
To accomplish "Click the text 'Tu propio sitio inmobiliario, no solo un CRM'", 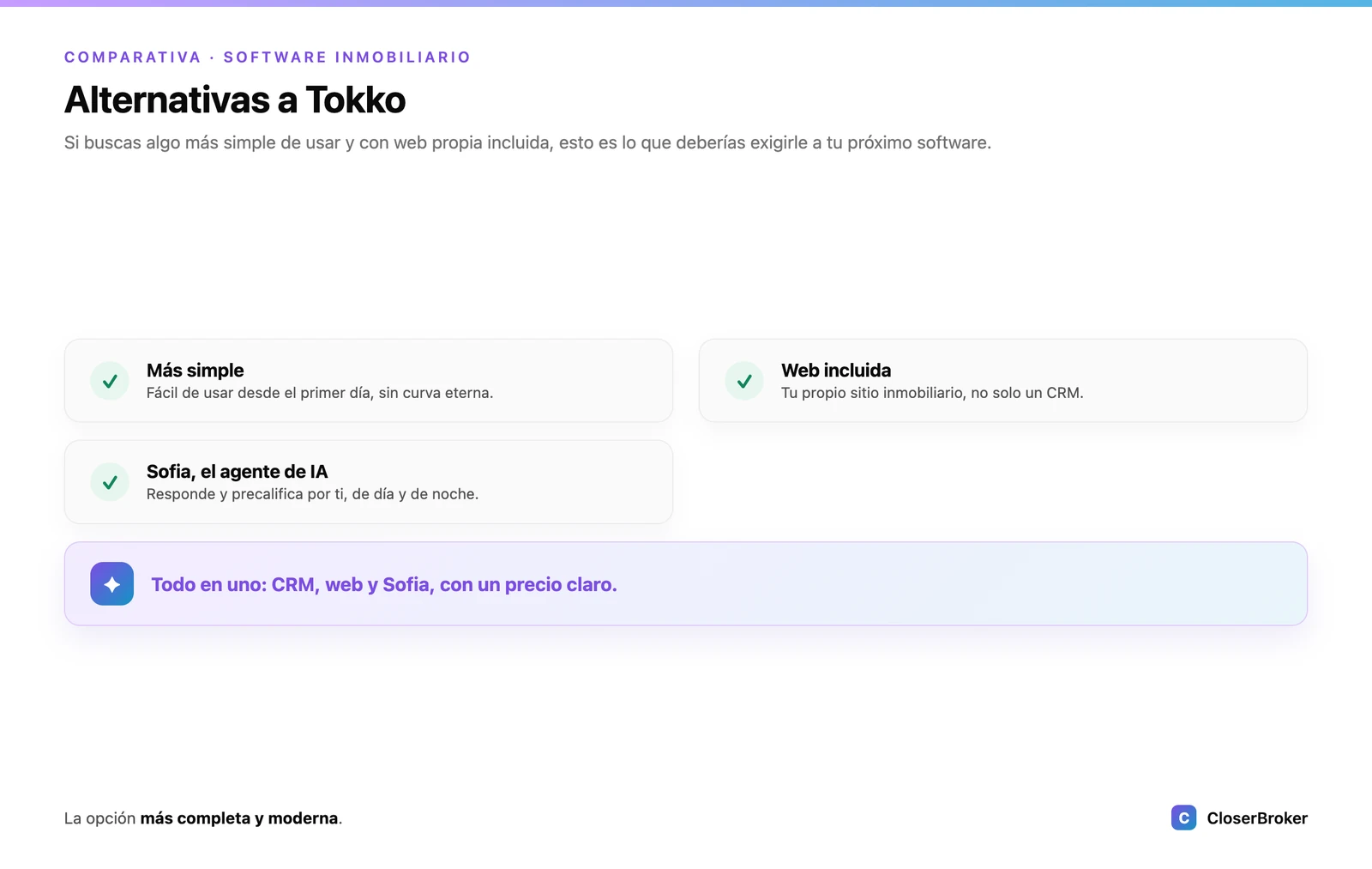I will click(x=932, y=393).
